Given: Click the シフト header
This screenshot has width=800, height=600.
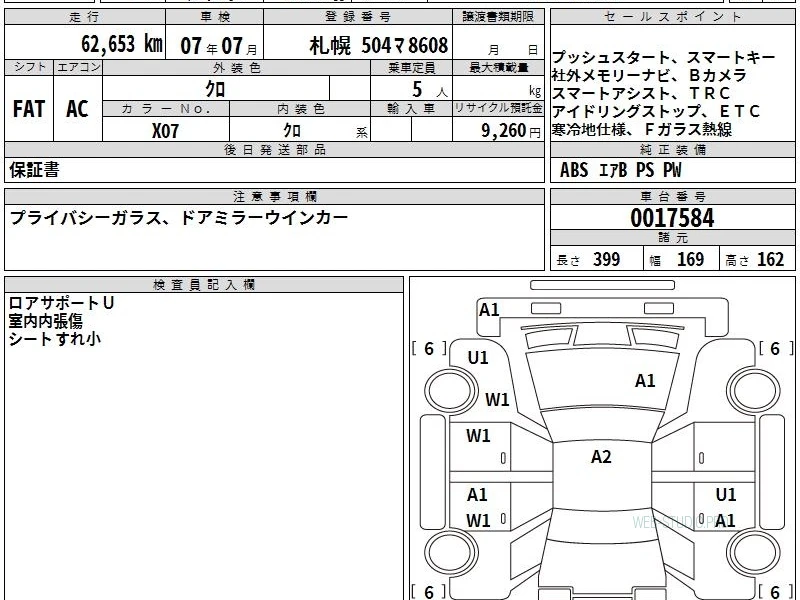Looking at the screenshot, I should [x=29, y=67].
